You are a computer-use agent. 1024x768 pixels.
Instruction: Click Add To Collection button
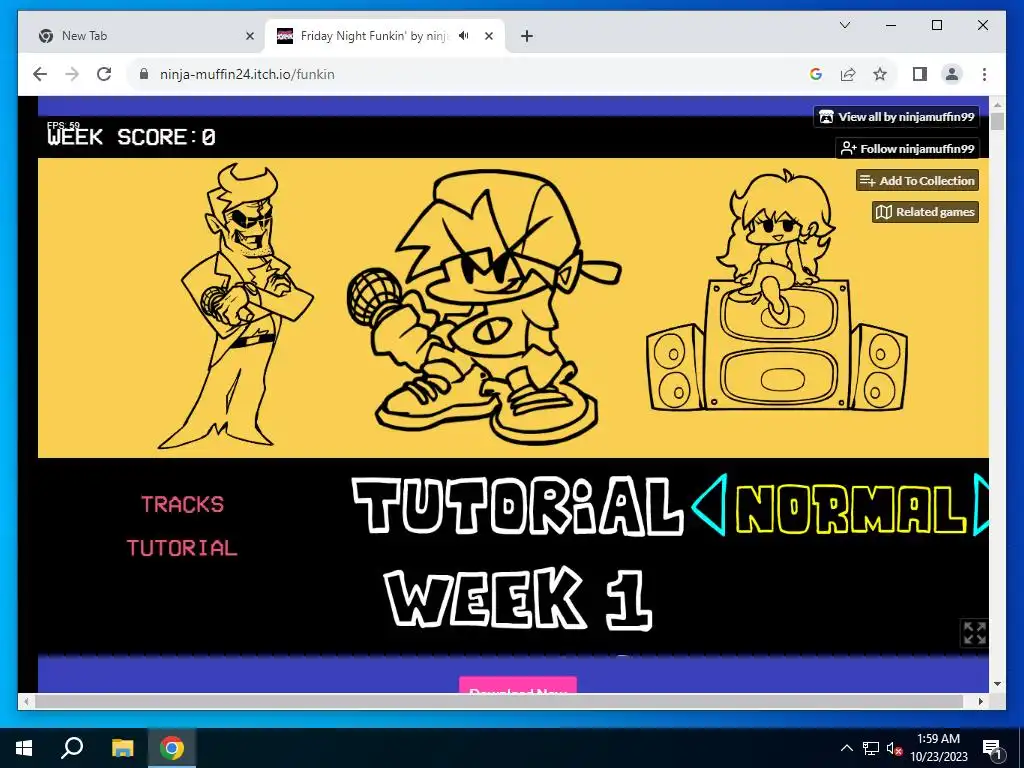[x=917, y=181]
